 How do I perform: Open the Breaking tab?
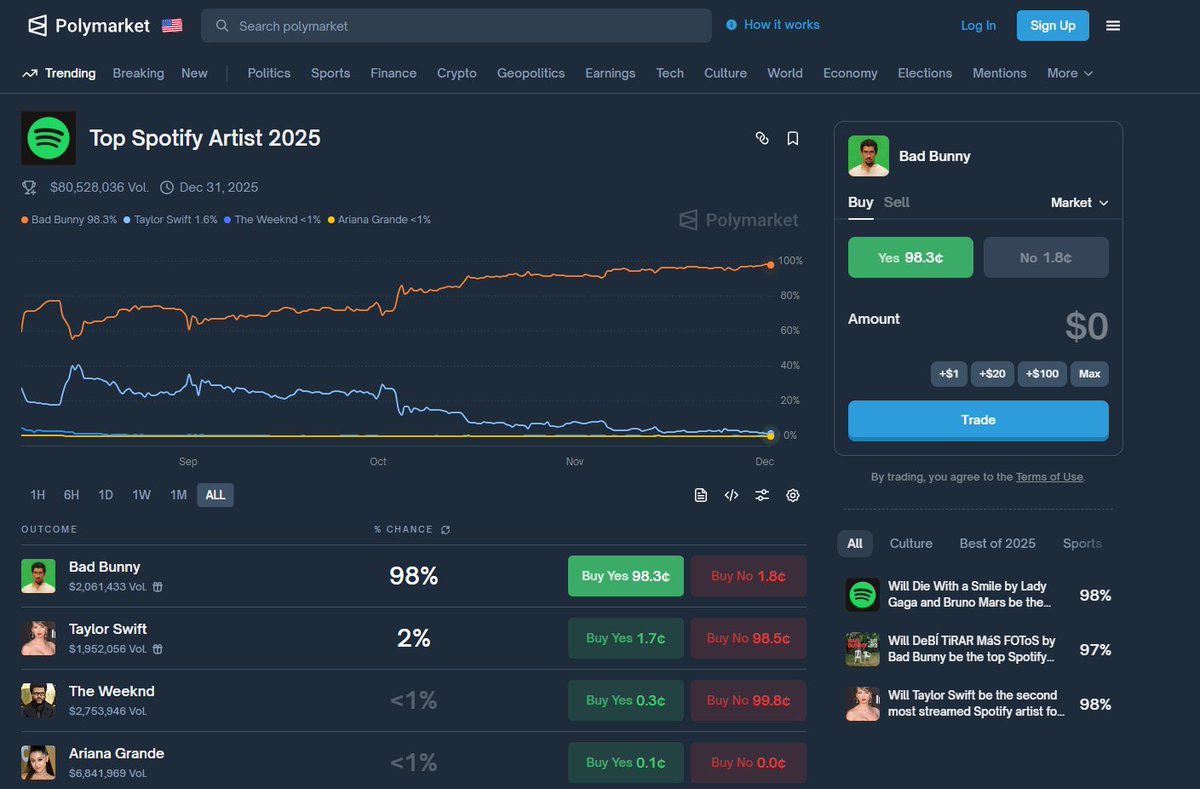click(138, 73)
